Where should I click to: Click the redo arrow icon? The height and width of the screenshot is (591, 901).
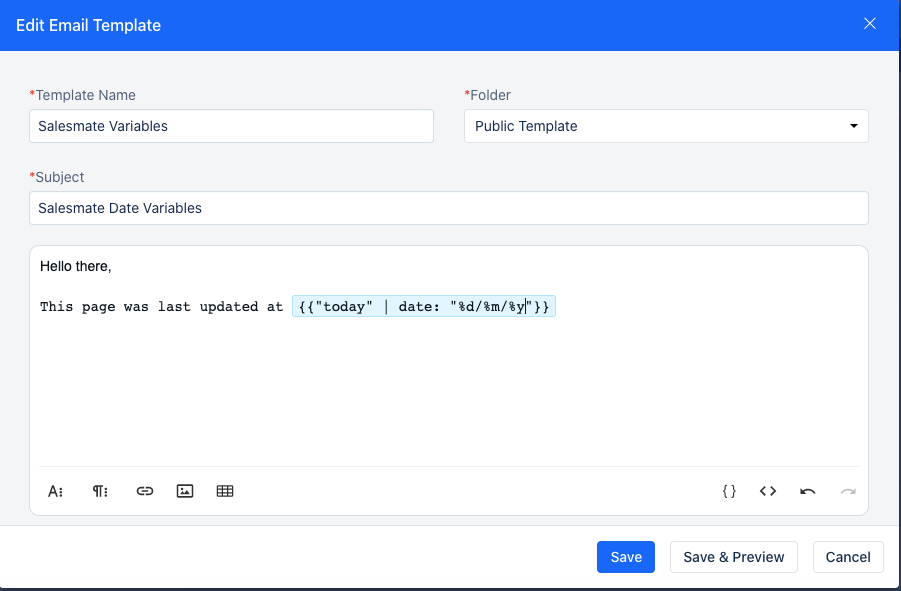pos(846,490)
